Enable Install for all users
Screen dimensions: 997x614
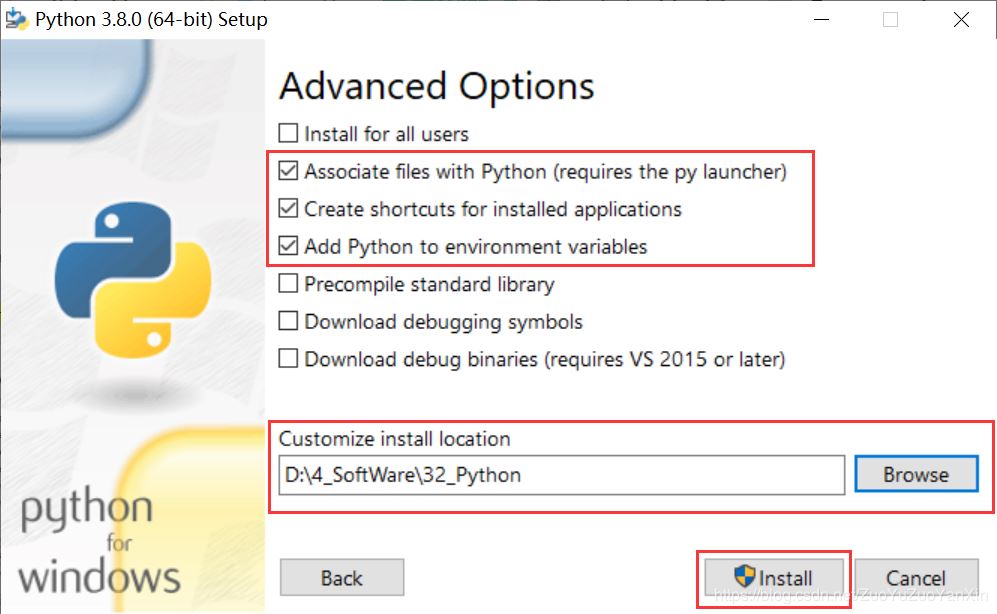[288, 133]
